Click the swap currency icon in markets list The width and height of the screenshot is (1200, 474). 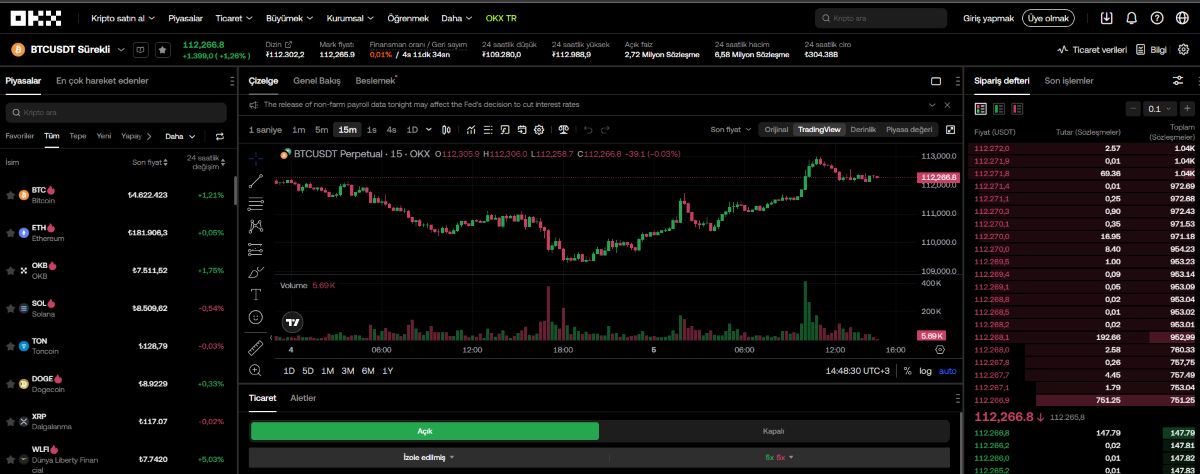[218, 136]
